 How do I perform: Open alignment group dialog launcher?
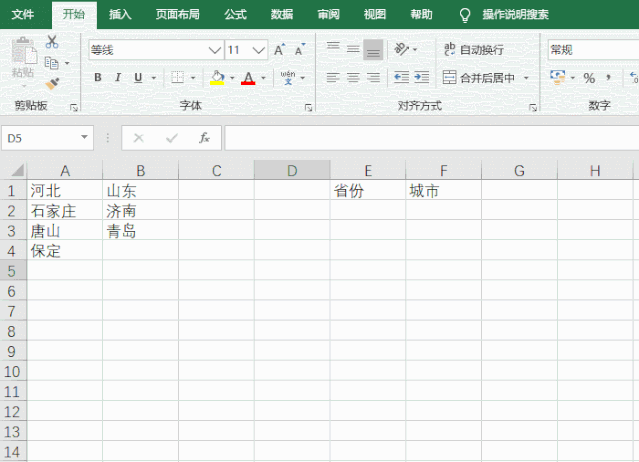click(533, 108)
